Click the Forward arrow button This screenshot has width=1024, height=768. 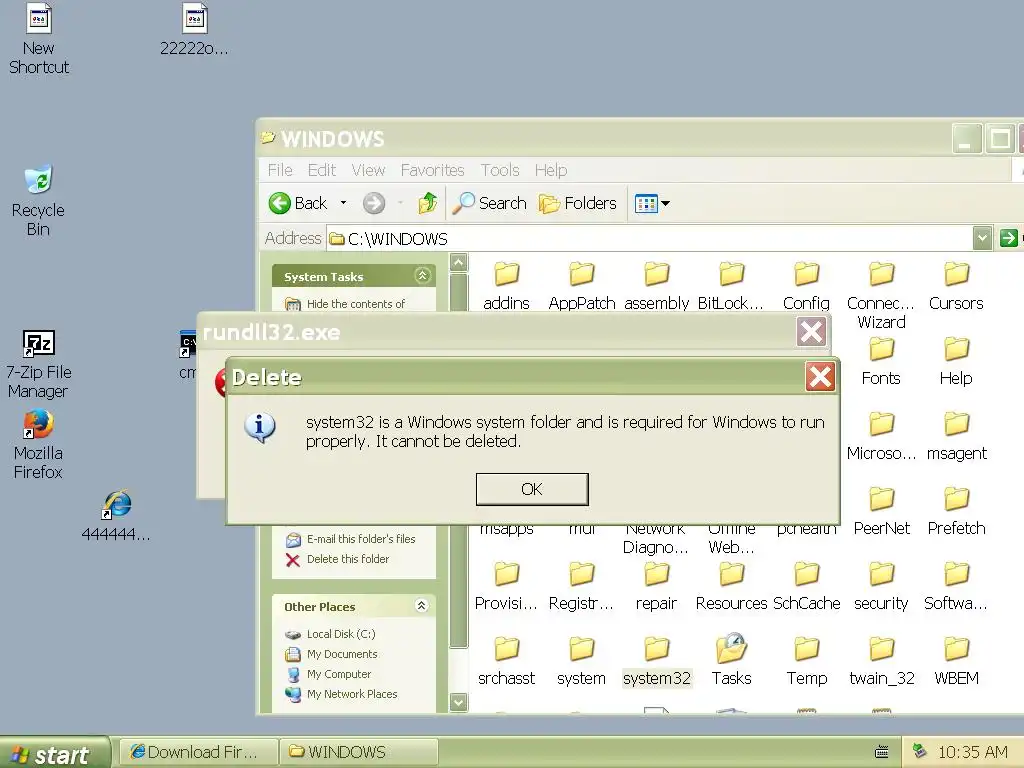374,203
